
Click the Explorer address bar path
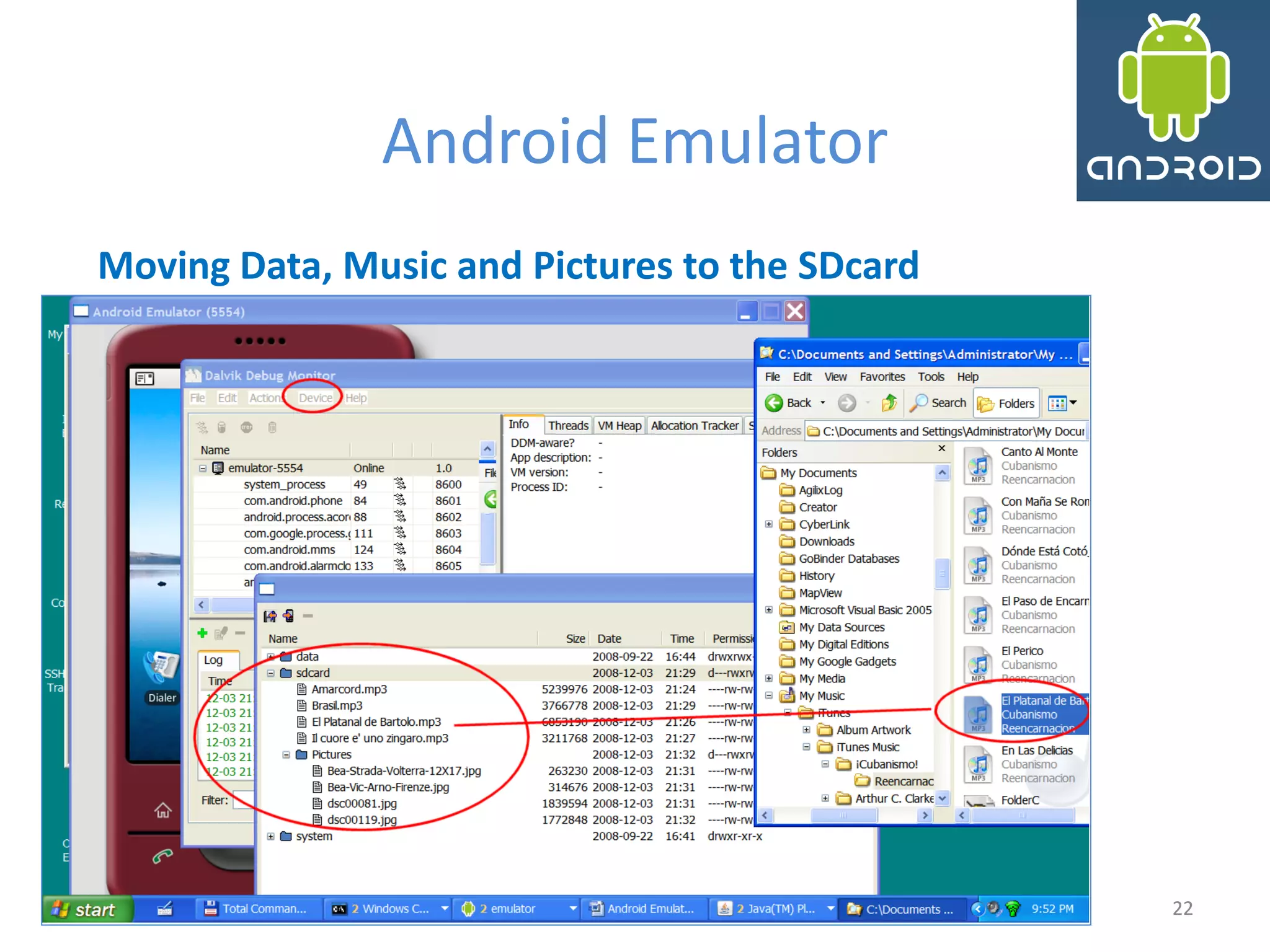point(947,431)
